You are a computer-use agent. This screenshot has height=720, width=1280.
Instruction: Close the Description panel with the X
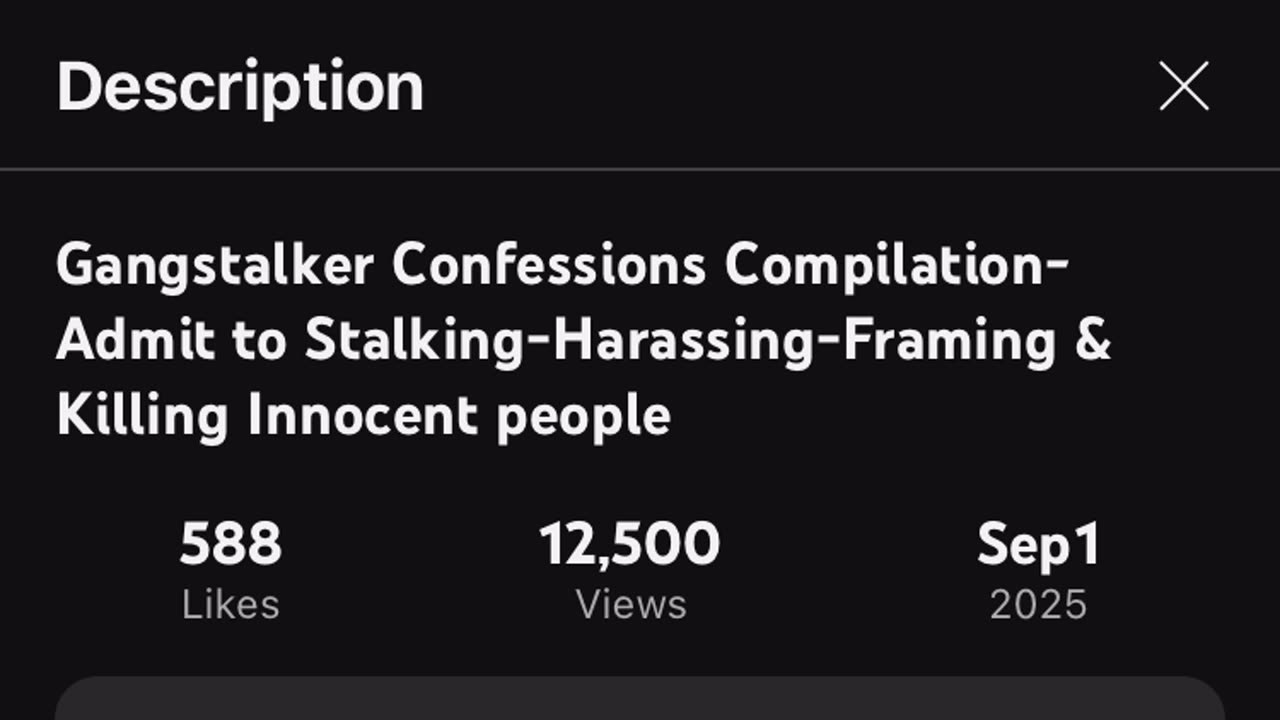click(x=1184, y=86)
